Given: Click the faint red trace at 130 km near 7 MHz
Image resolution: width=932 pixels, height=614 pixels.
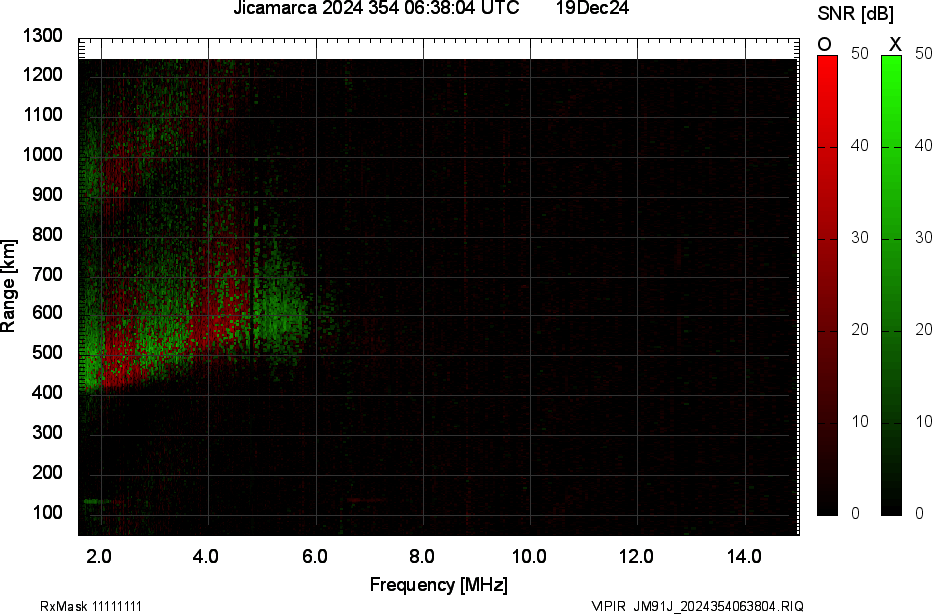Looking at the screenshot, I should pyautogui.click(x=365, y=500).
